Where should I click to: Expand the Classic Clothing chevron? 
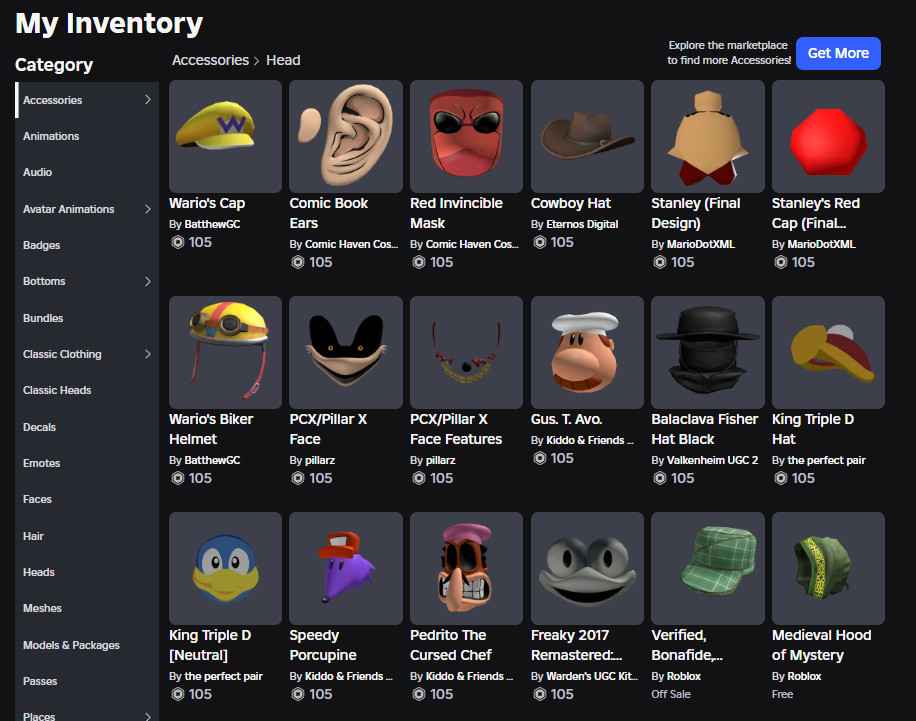pos(148,353)
